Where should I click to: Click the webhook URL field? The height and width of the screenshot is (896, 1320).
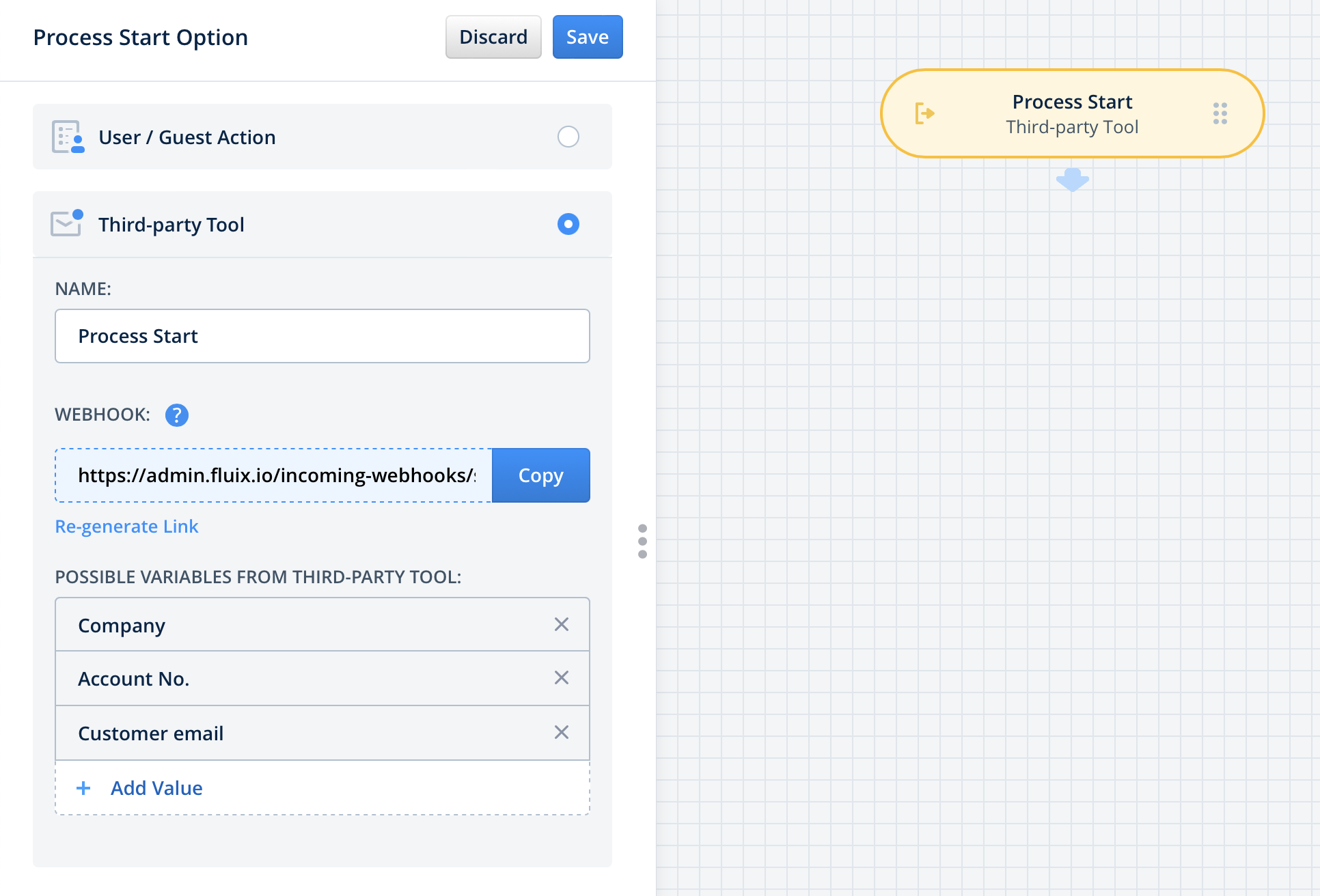273,475
